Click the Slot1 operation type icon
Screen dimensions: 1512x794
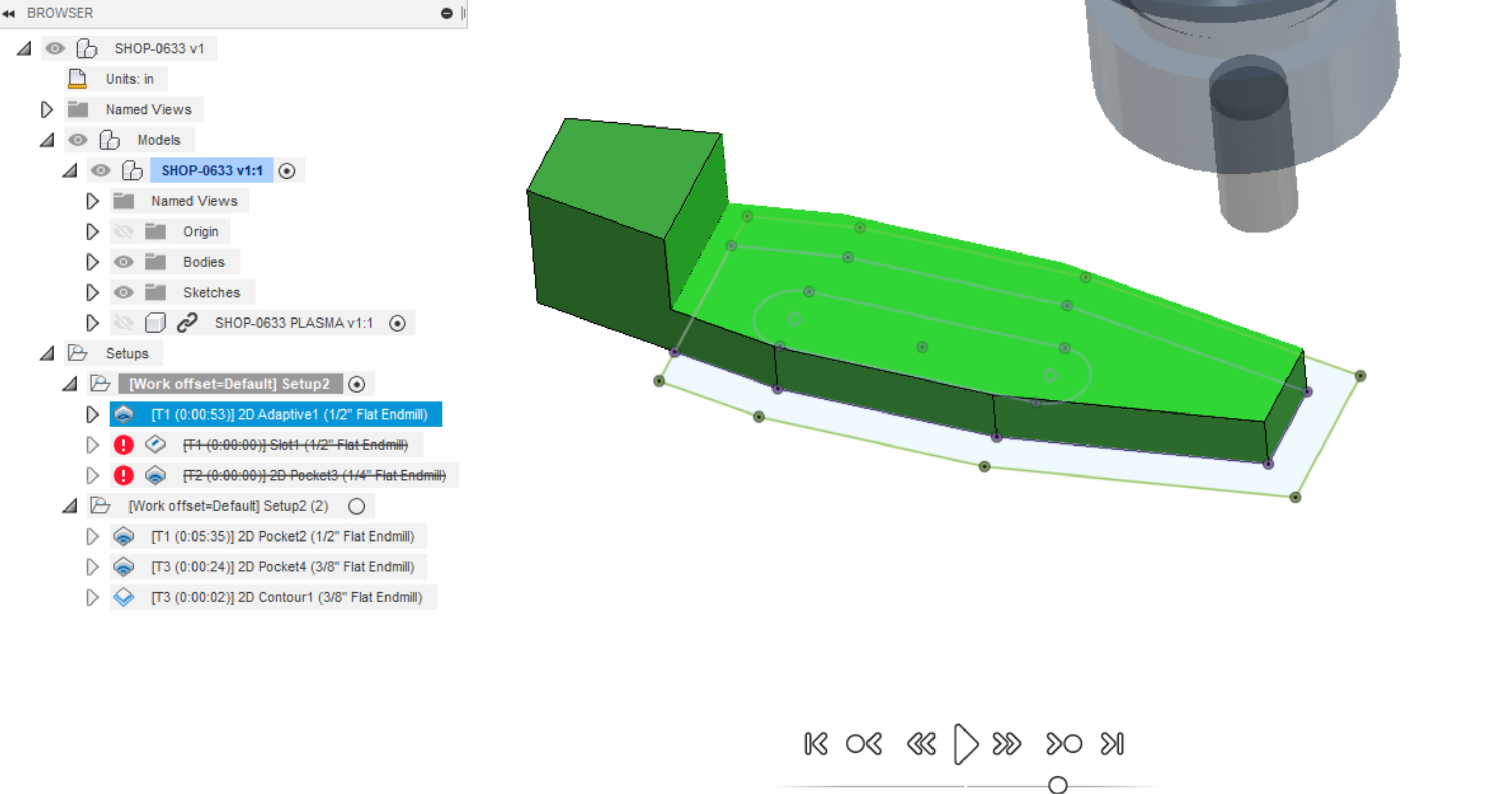tap(155, 444)
